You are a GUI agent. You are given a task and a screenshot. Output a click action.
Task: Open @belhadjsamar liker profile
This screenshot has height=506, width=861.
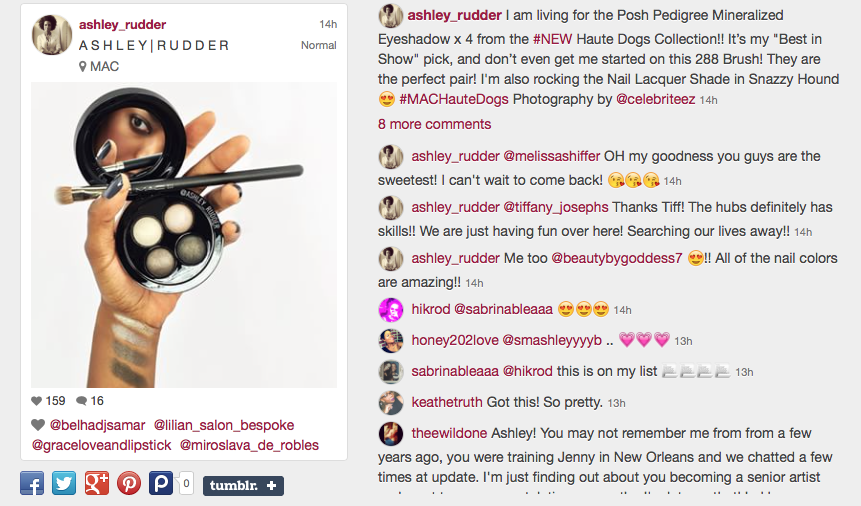click(97, 425)
